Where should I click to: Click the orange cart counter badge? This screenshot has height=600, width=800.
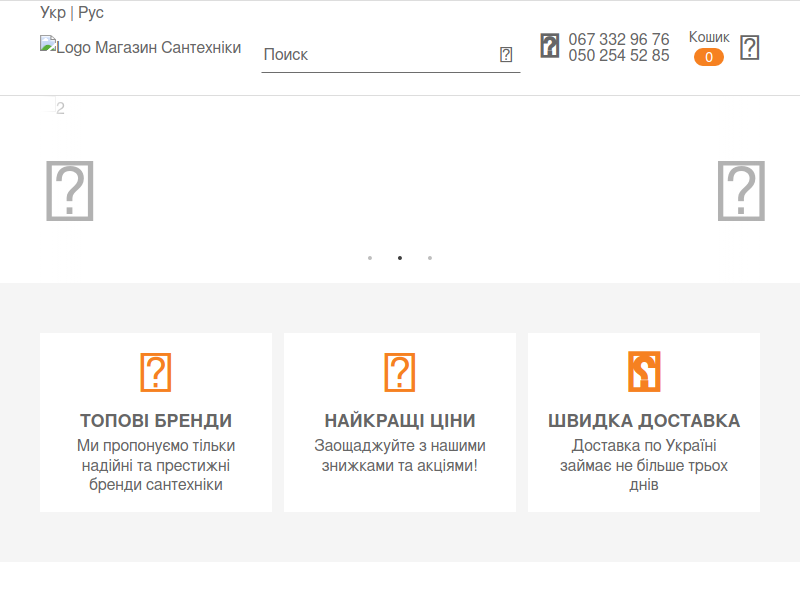click(709, 57)
